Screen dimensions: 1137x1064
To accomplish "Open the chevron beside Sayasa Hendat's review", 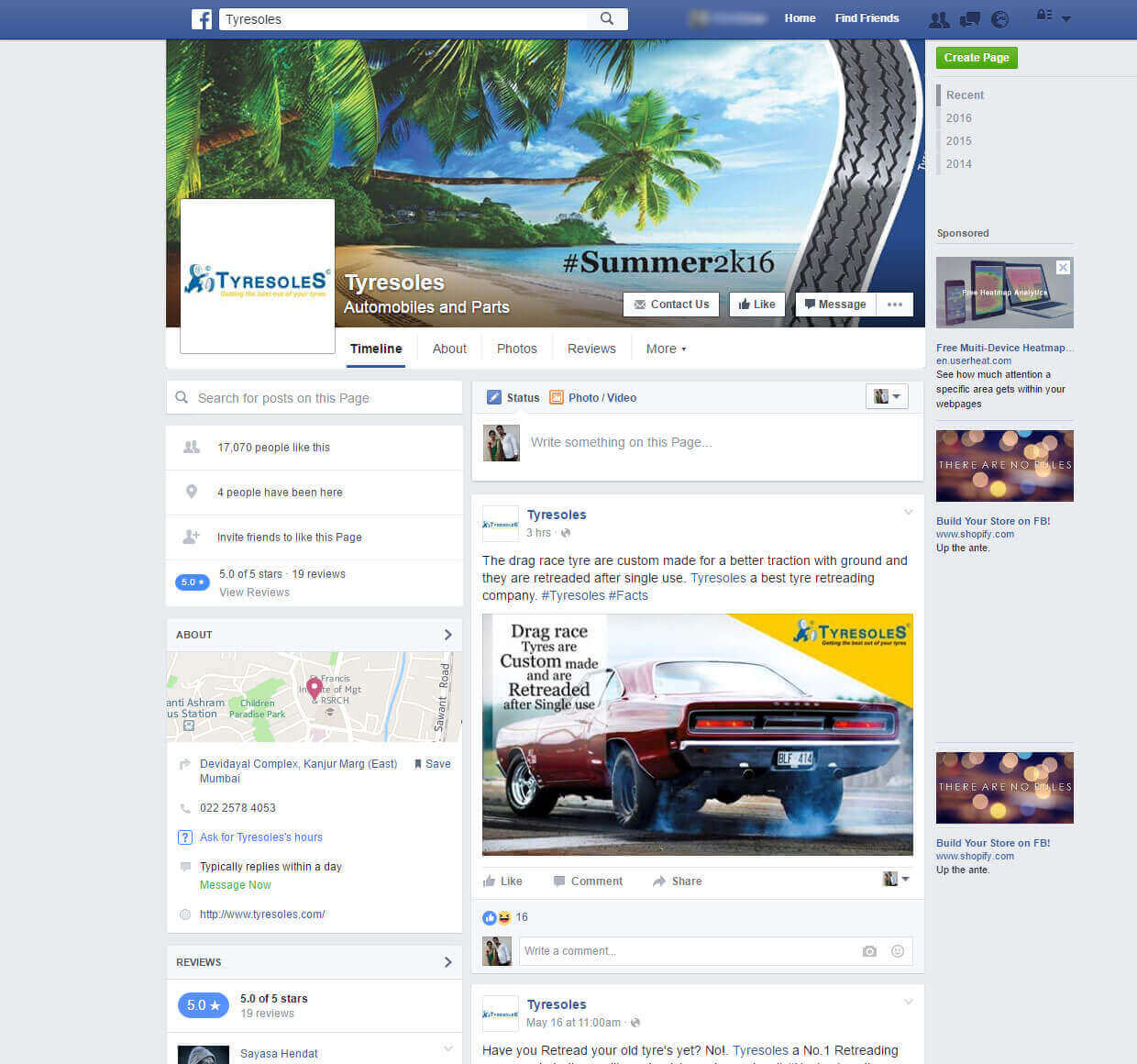I will (x=448, y=1048).
